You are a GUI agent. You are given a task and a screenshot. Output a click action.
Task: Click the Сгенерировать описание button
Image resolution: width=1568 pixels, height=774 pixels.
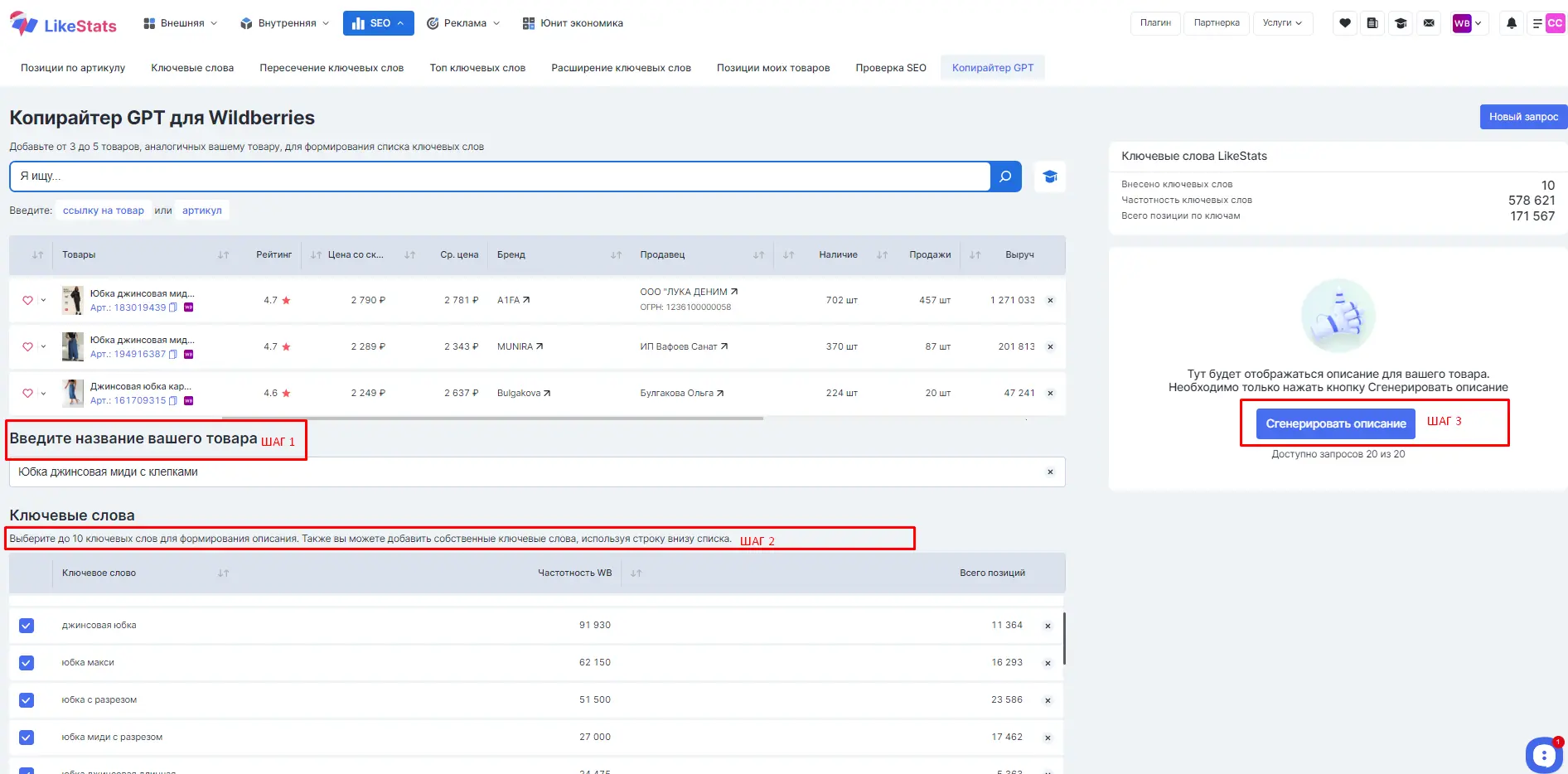point(1336,423)
